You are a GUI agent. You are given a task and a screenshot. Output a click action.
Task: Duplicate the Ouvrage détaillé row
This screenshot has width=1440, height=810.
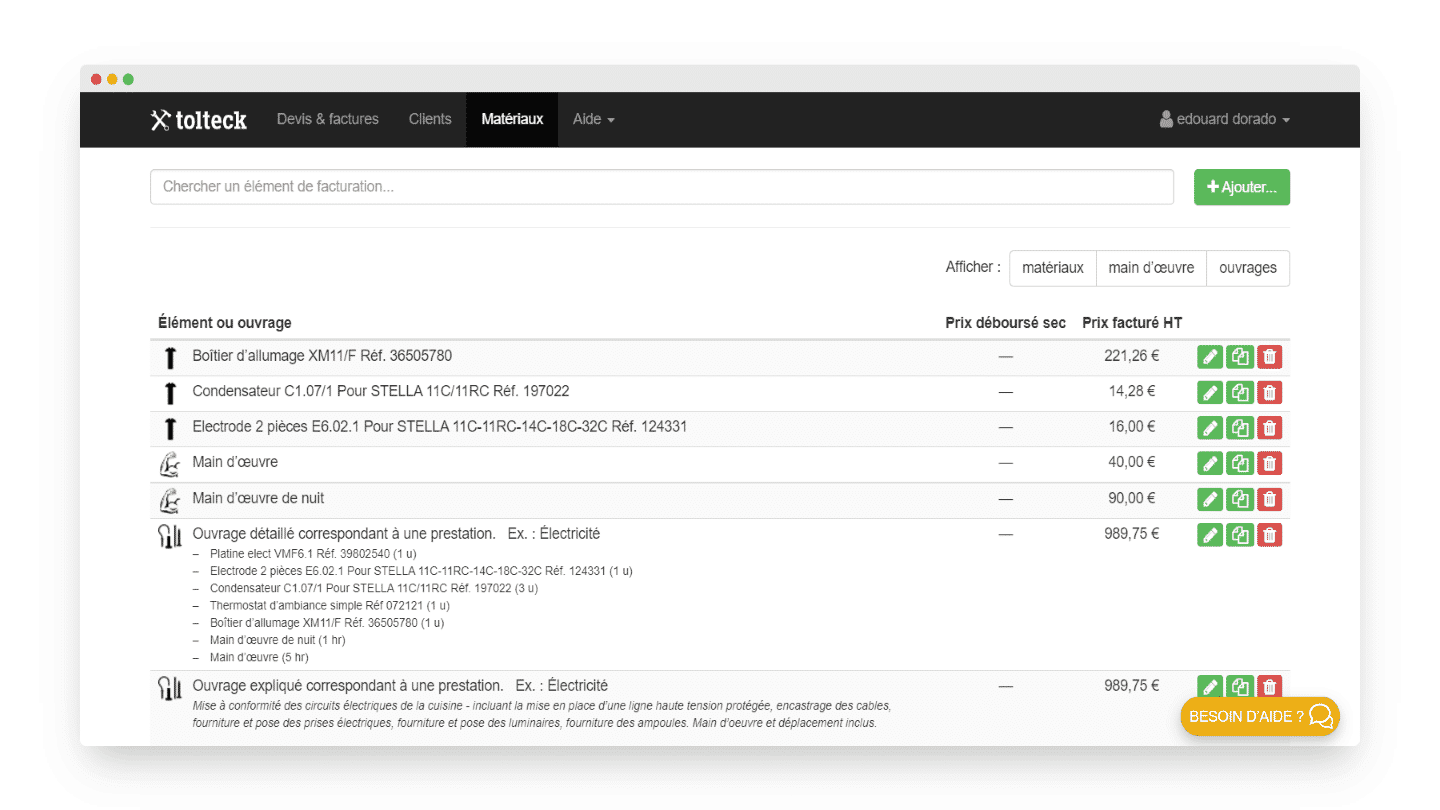(x=1240, y=535)
